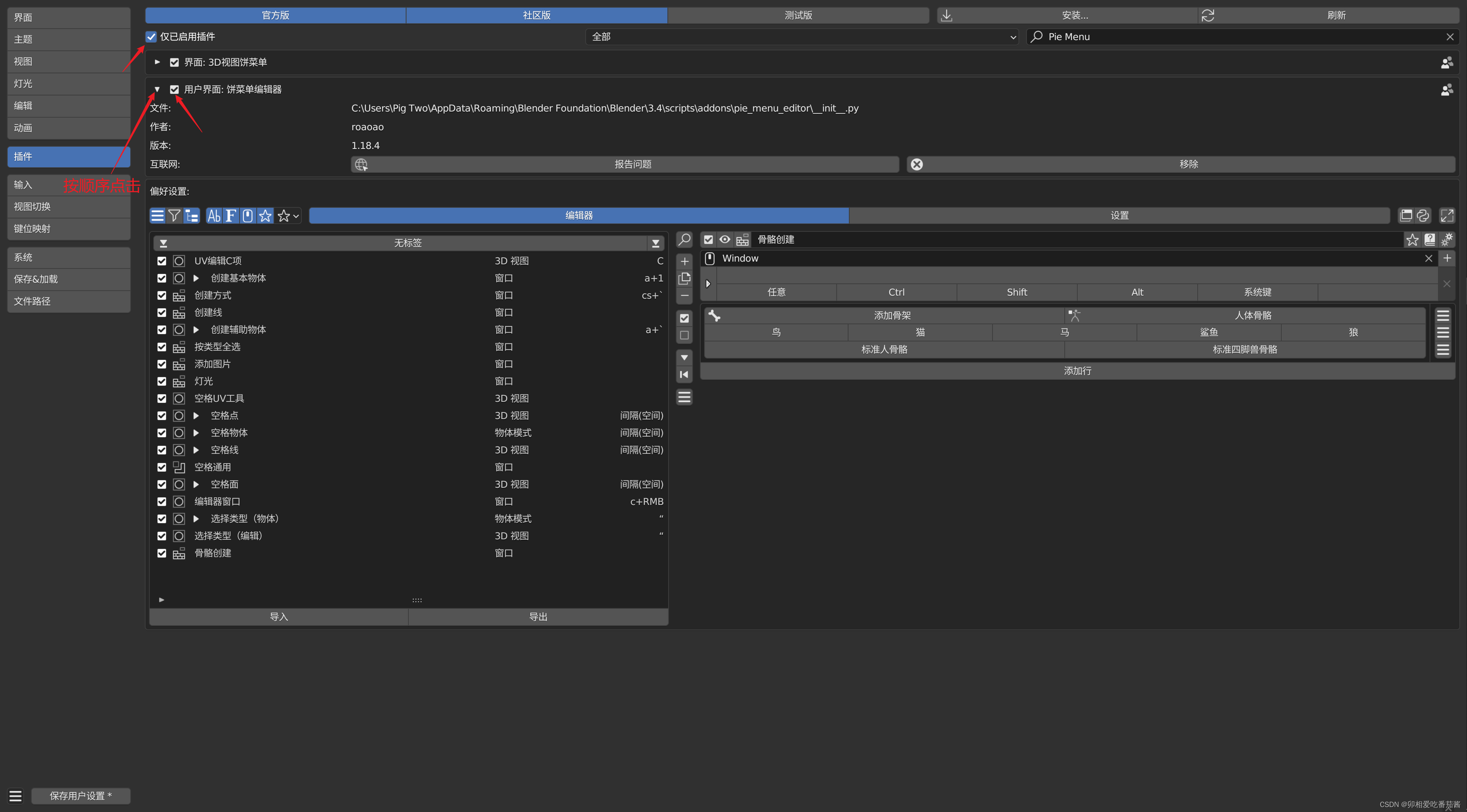
Task: Click the mouse icon beside Window field
Action: tap(709, 259)
